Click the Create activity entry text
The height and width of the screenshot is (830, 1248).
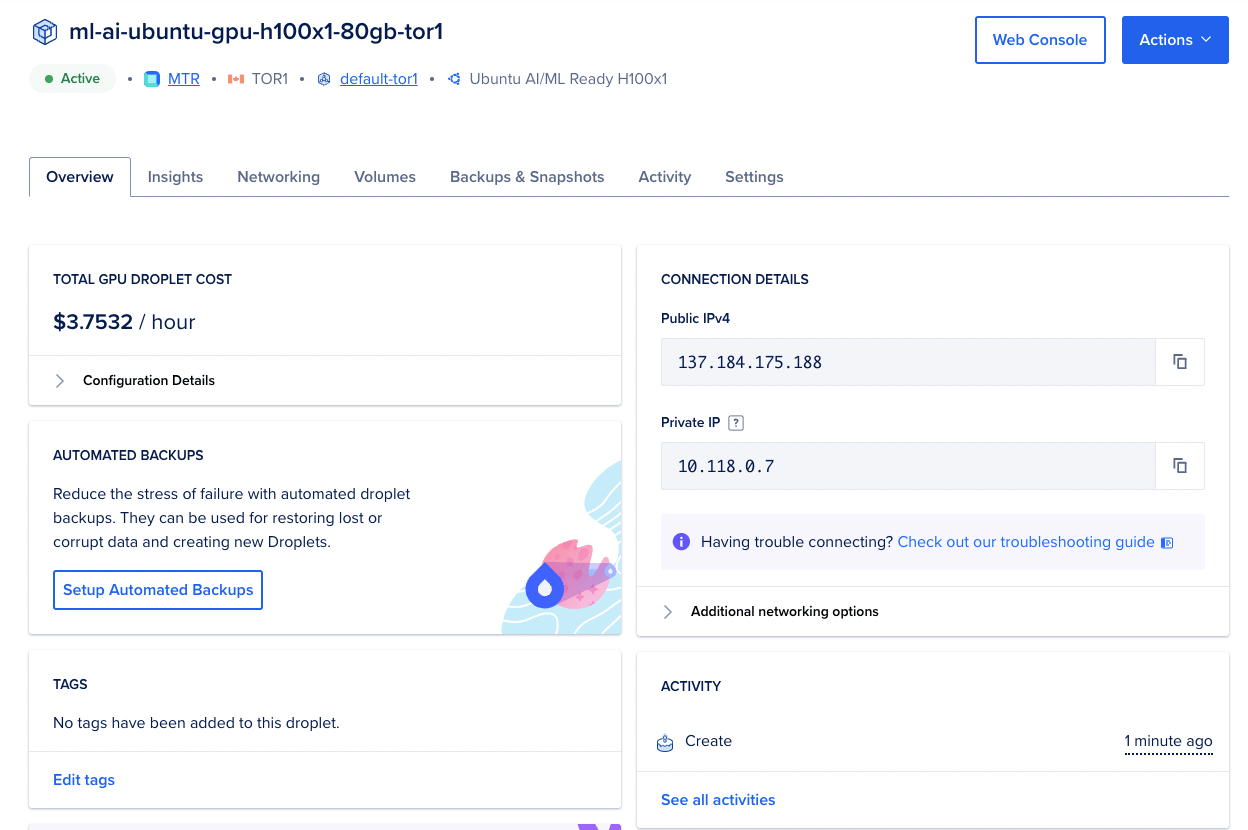(x=708, y=742)
